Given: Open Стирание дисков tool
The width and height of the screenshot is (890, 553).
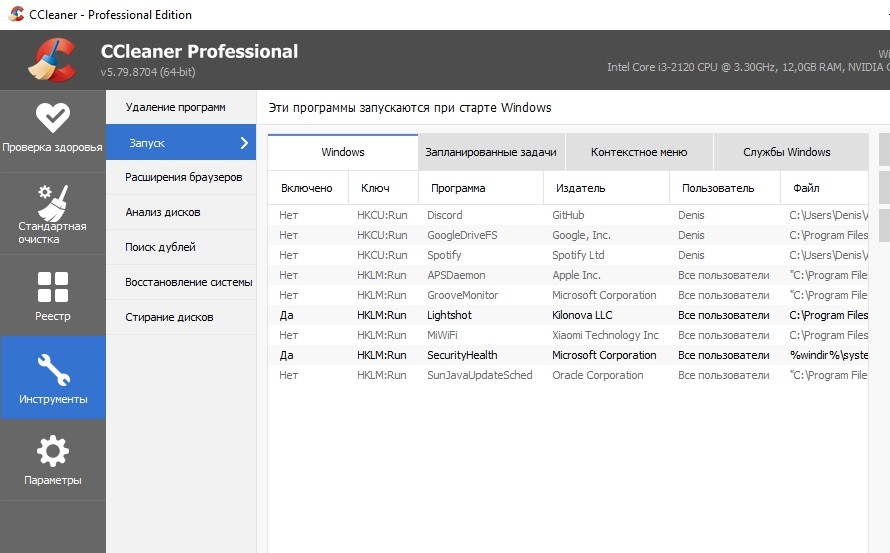Looking at the screenshot, I should [x=181, y=317].
